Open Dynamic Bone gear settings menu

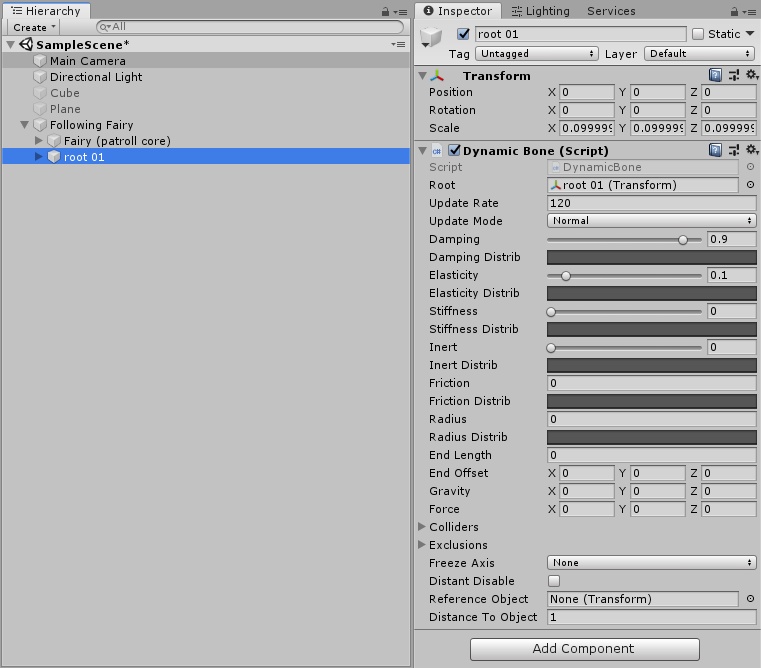click(x=752, y=150)
